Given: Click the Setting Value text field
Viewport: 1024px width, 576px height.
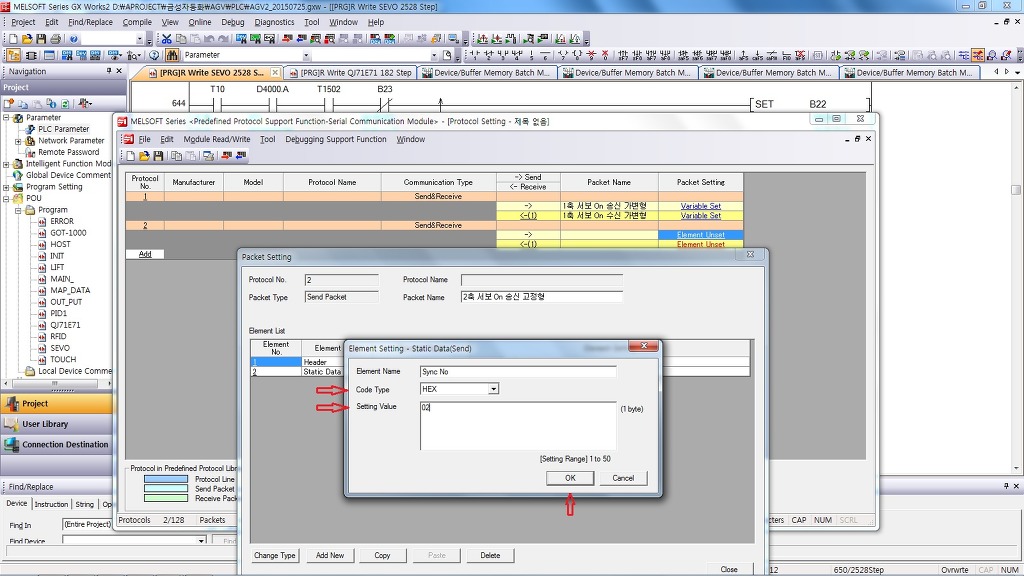Looking at the screenshot, I should pos(517,425).
